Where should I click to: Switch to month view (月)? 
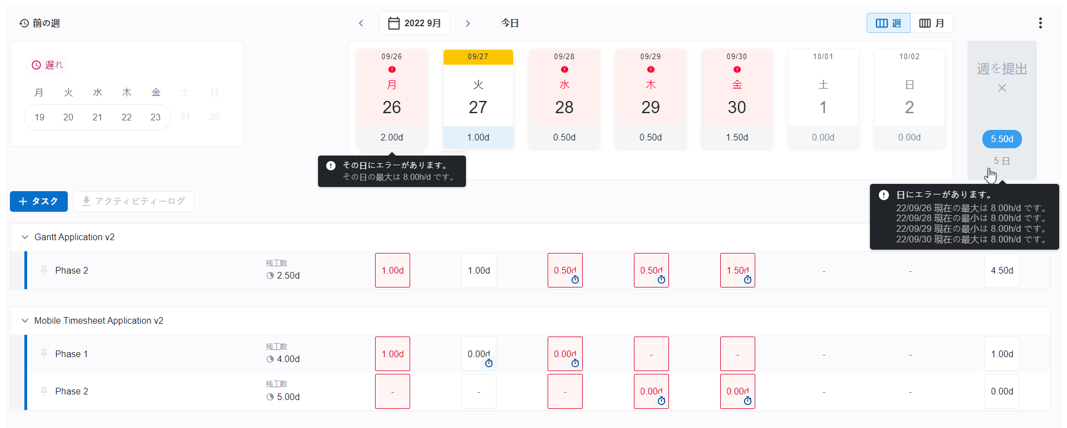tap(932, 23)
